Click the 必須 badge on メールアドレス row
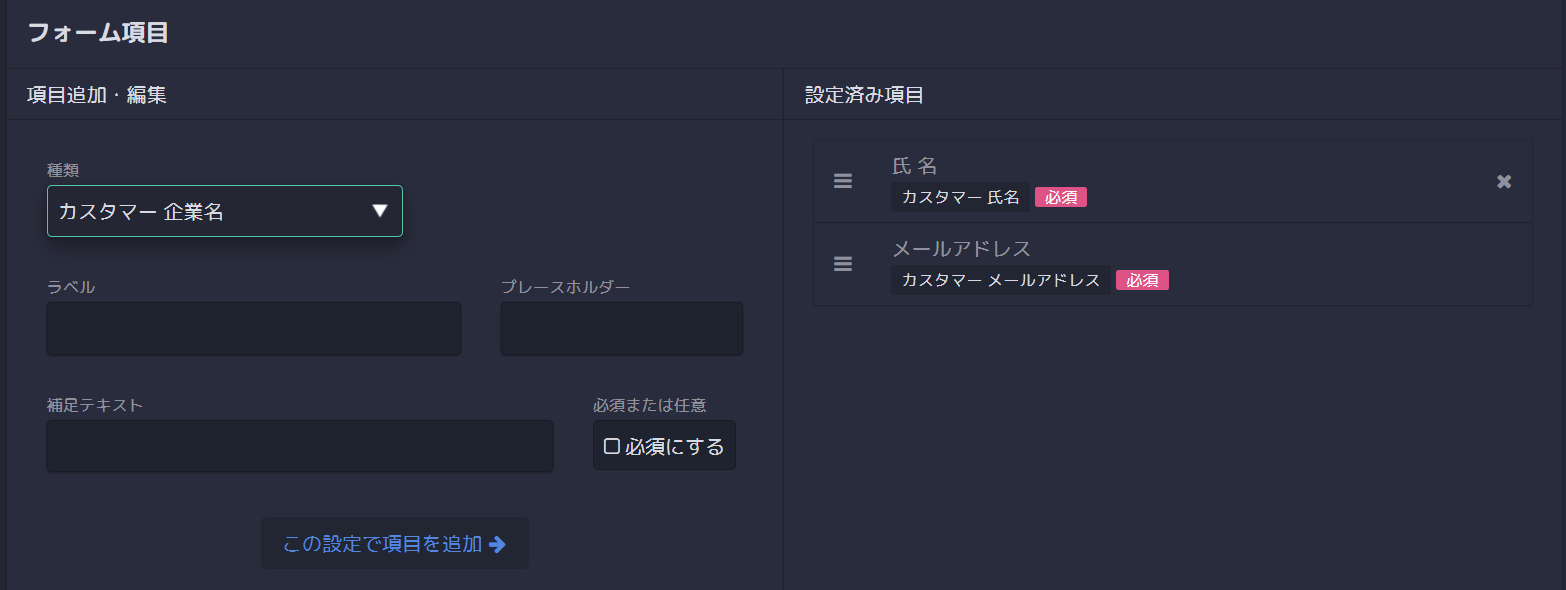The image size is (1566, 590). tap(1143, 281)
